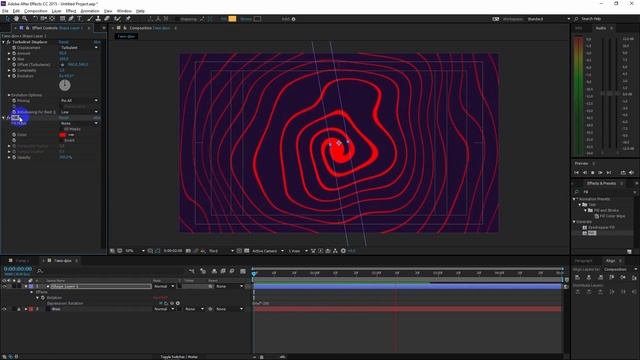This screenshot has height=360, width=640.
Task: Open the Layer menu
Action: click(x=57, y=11)
